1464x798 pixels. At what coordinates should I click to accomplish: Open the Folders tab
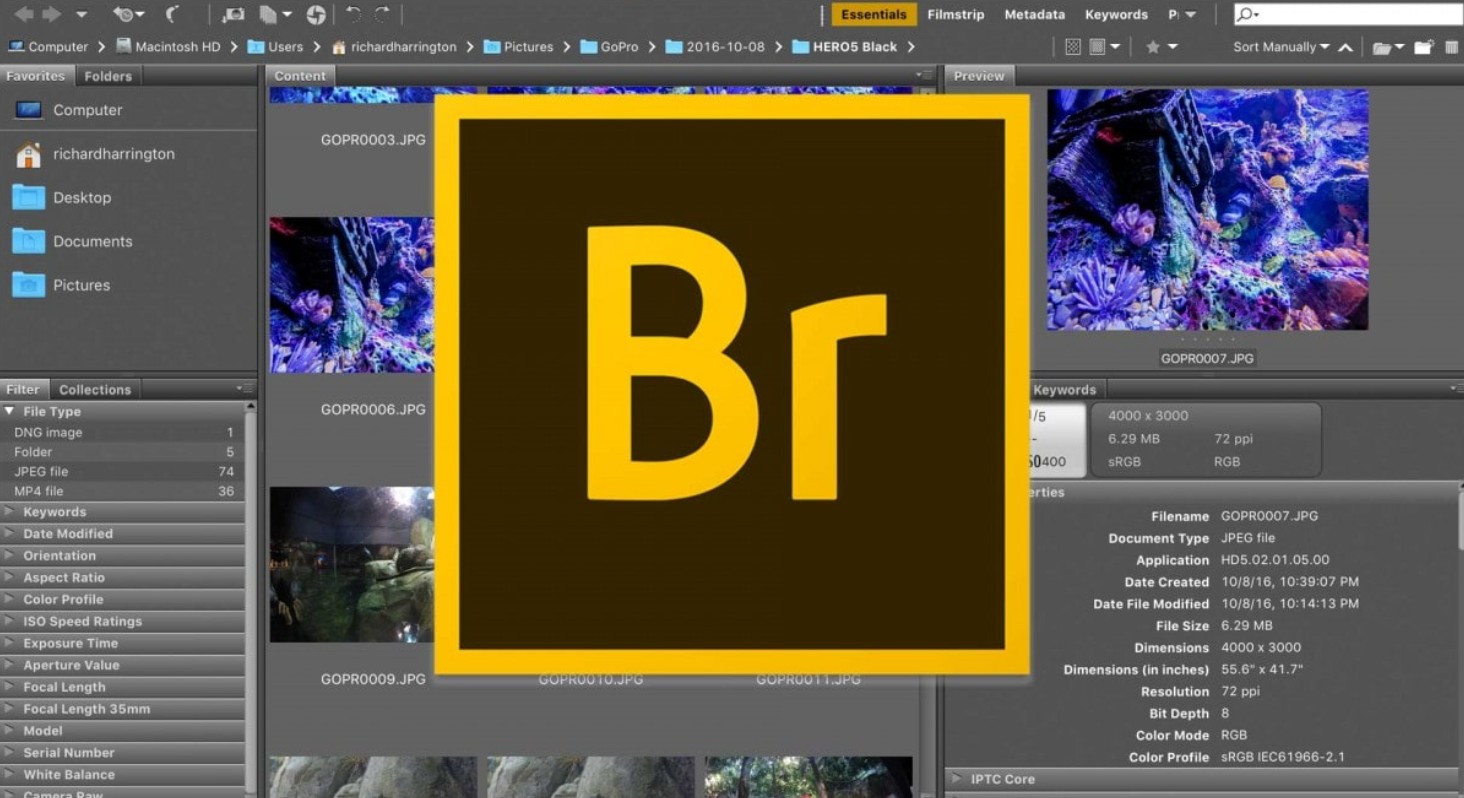click(108, 76)
